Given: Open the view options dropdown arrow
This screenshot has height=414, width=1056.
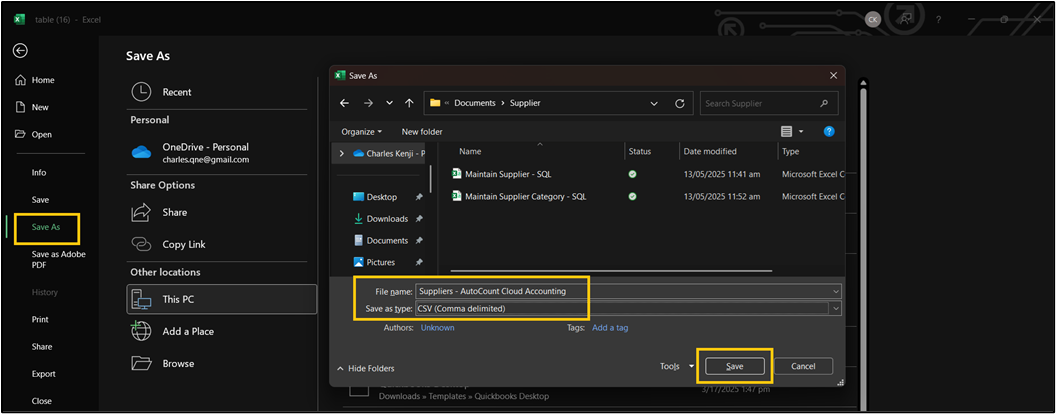Looking at the screenshot, I should pos(801,131).
